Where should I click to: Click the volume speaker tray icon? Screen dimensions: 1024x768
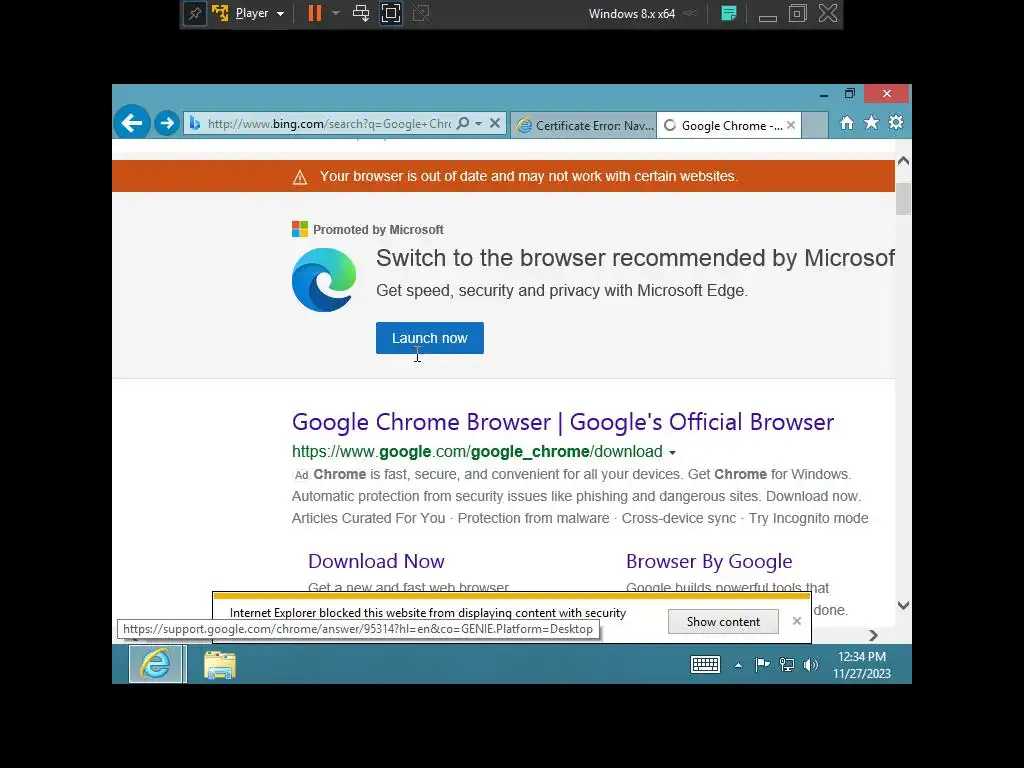811,665
